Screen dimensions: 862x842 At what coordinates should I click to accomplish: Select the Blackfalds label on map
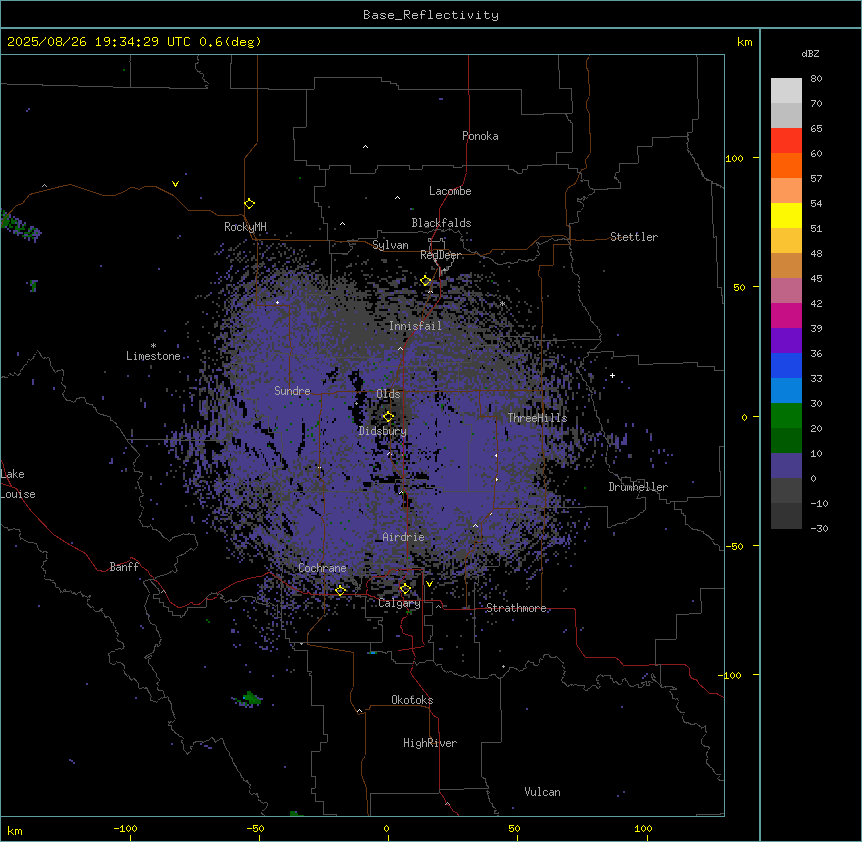click(x=441, y=223)
